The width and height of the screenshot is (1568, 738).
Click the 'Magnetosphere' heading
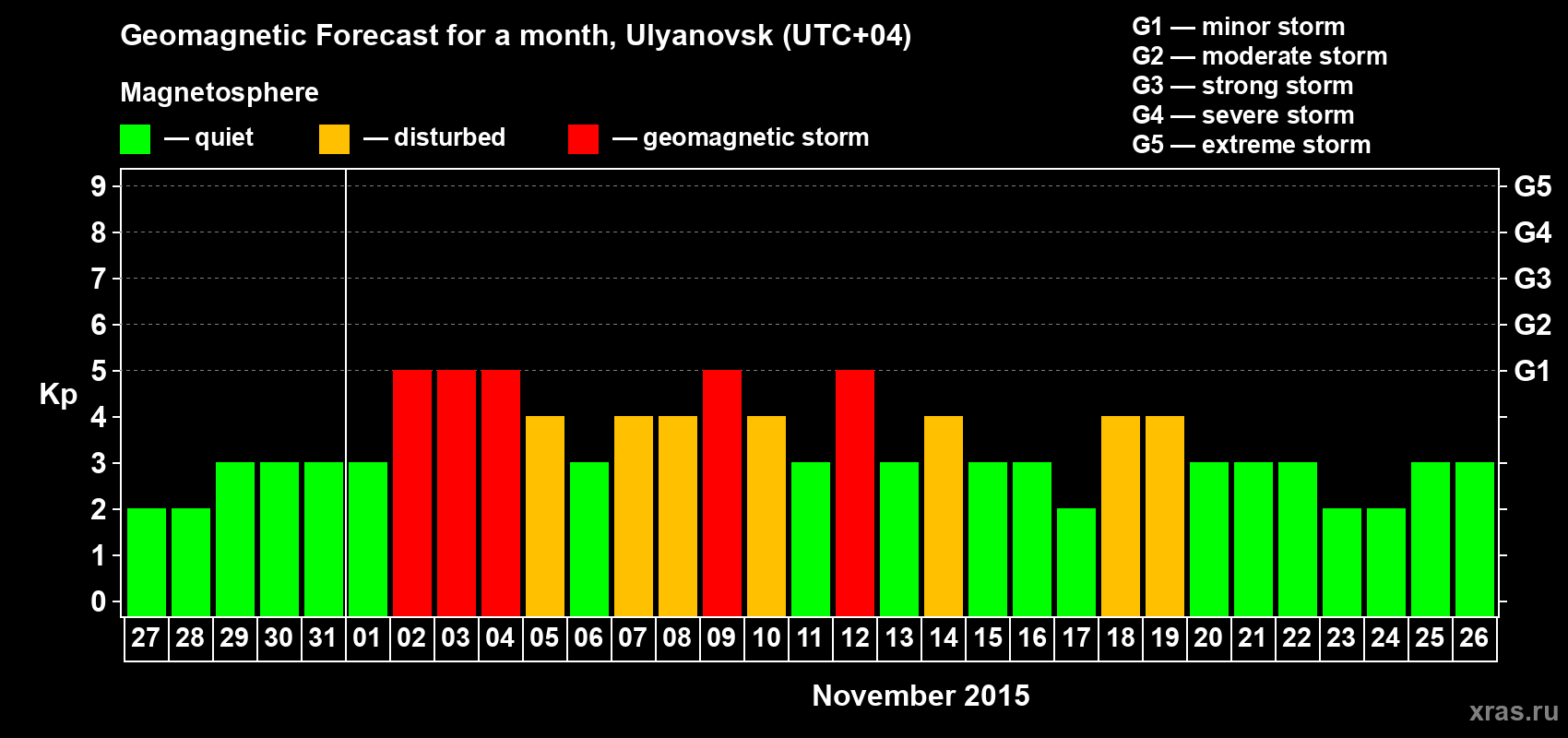coord(220,92)
